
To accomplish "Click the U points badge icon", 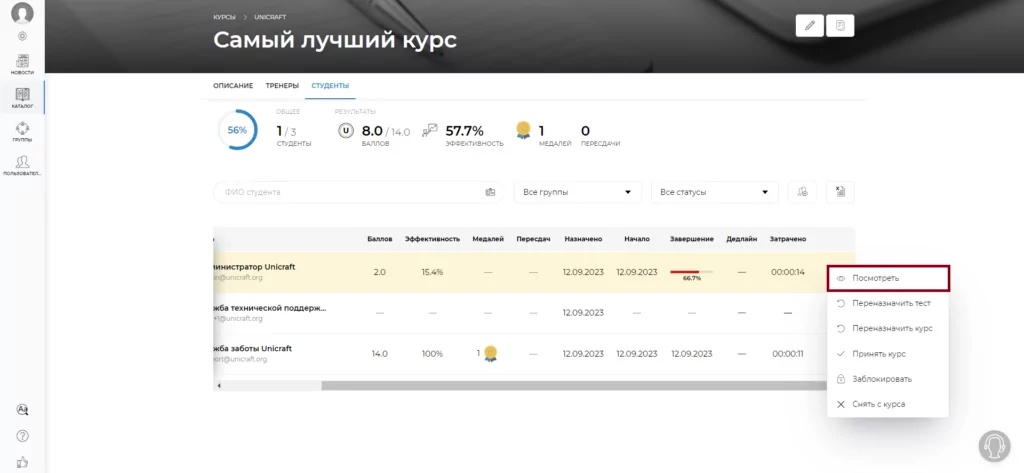I will [345, 131].
